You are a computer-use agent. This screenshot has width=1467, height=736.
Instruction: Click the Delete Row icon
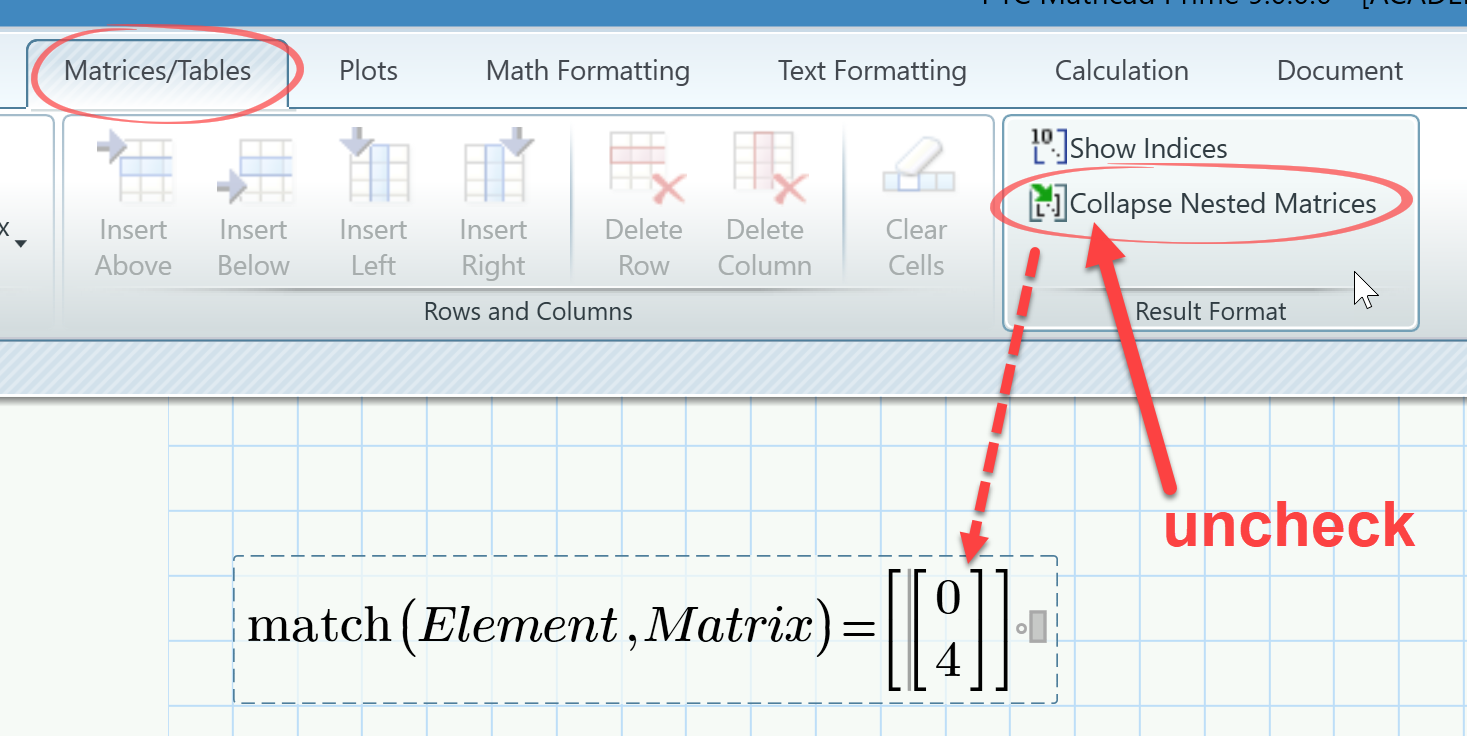coord(643,180)
